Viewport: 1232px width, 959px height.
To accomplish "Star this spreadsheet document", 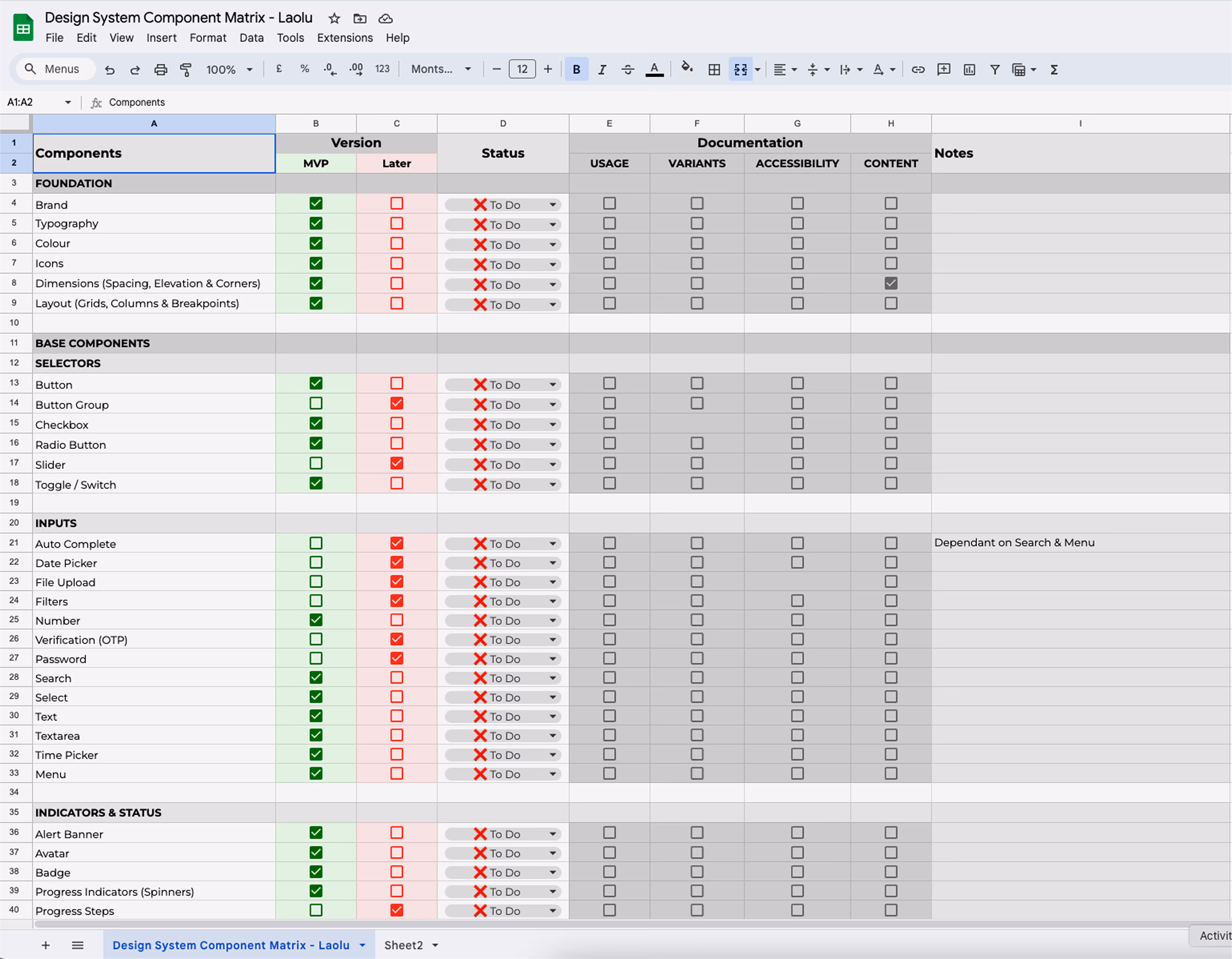I will point(335,19).
